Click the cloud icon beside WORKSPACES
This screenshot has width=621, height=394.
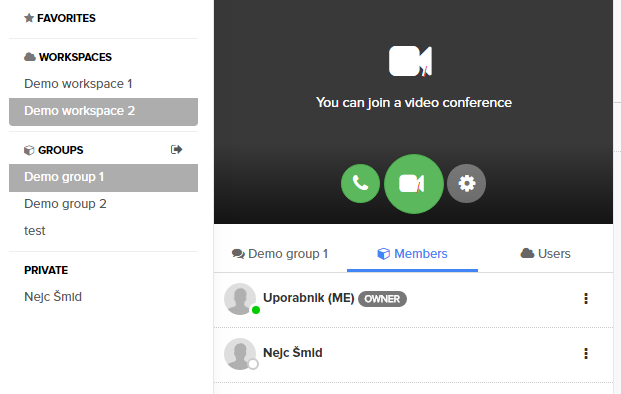(30, 57)
